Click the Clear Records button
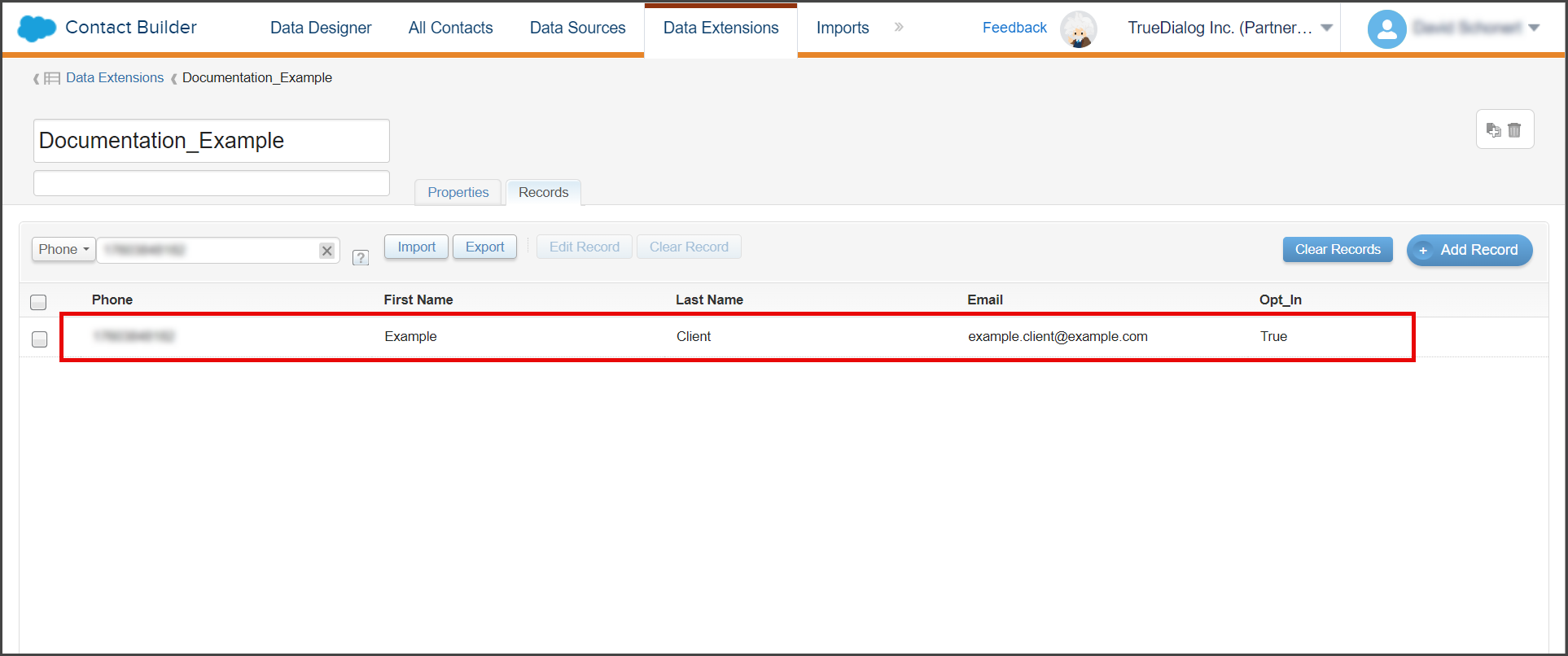Viewport: 1568px width, 656px height. pyautogui.click(x=1338, y=250)
